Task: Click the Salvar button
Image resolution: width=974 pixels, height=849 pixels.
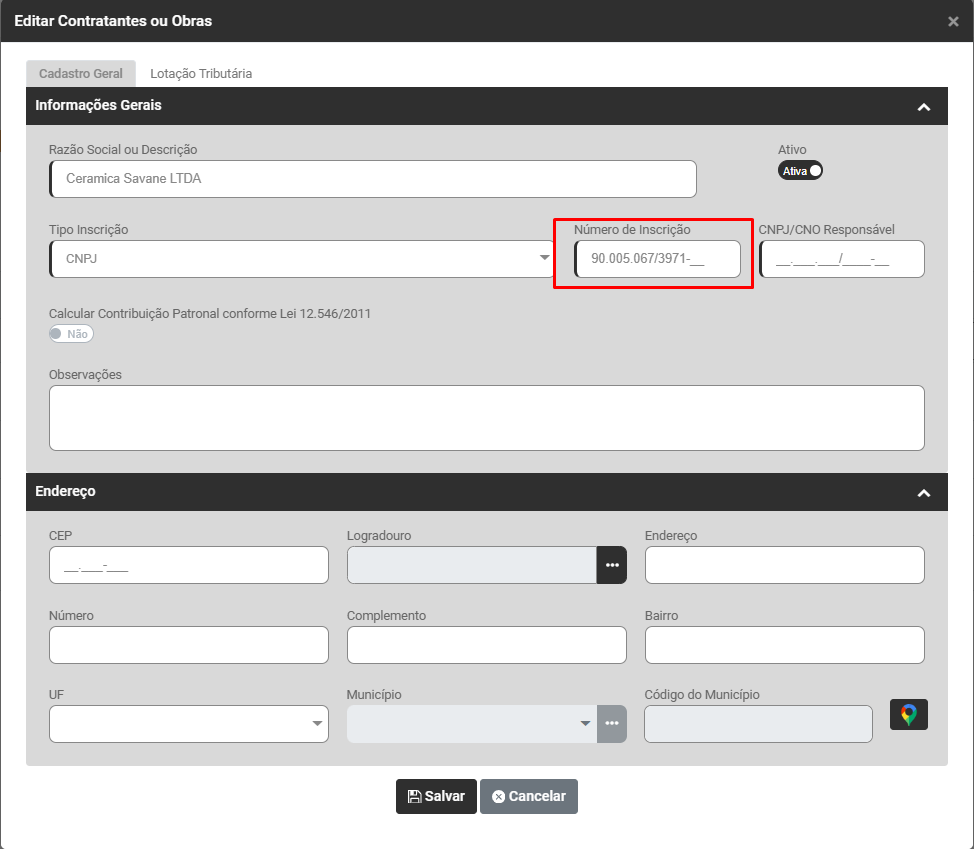Action: click(436, 797)
